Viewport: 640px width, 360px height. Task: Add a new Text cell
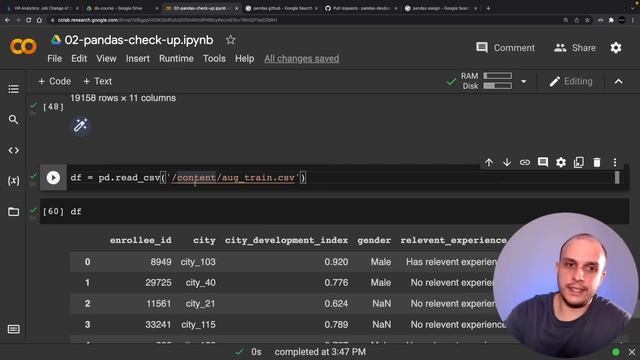pyautogui.click(x=98, y=81)
